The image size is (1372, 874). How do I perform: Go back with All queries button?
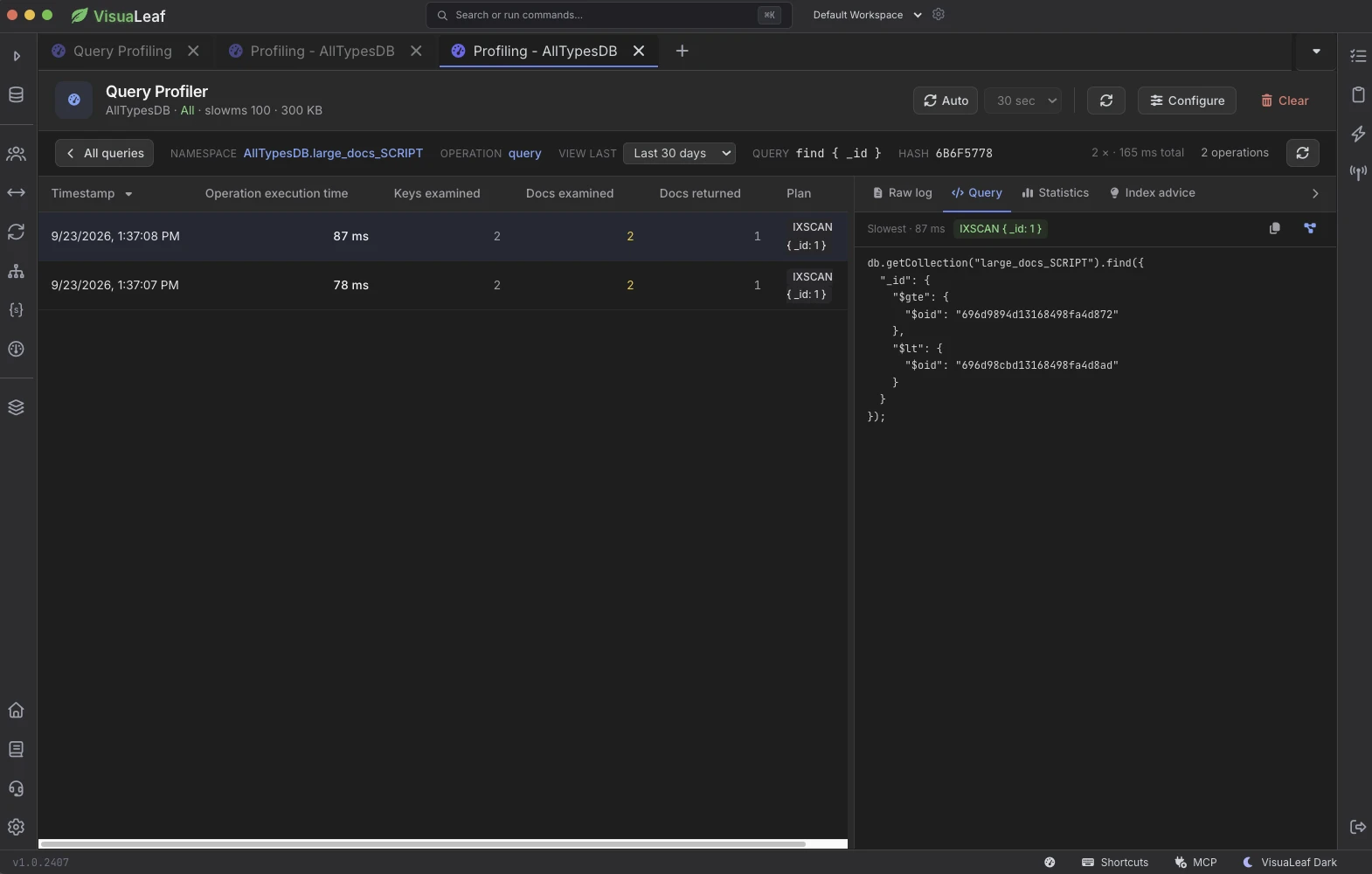(x=104, y=153)
